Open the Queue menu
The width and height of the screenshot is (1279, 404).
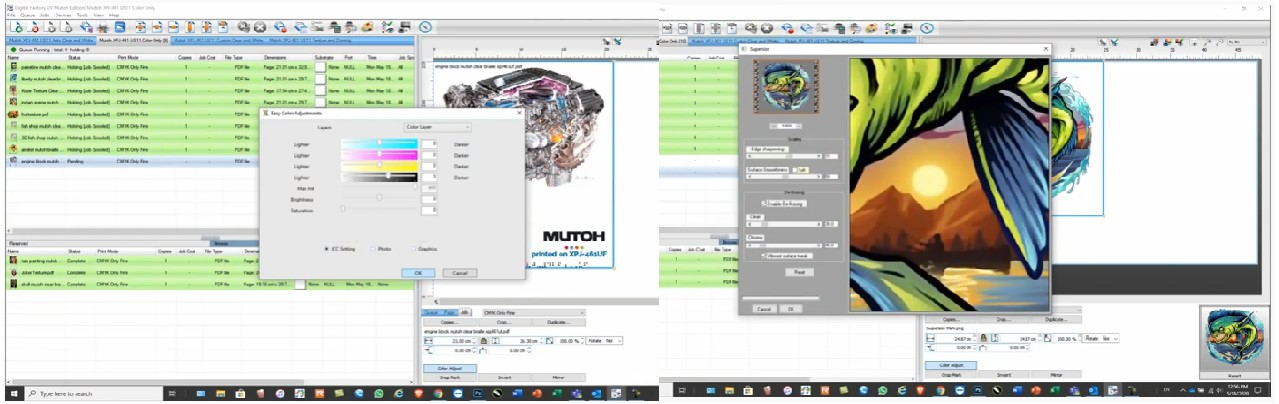click(x=29, y=15)
